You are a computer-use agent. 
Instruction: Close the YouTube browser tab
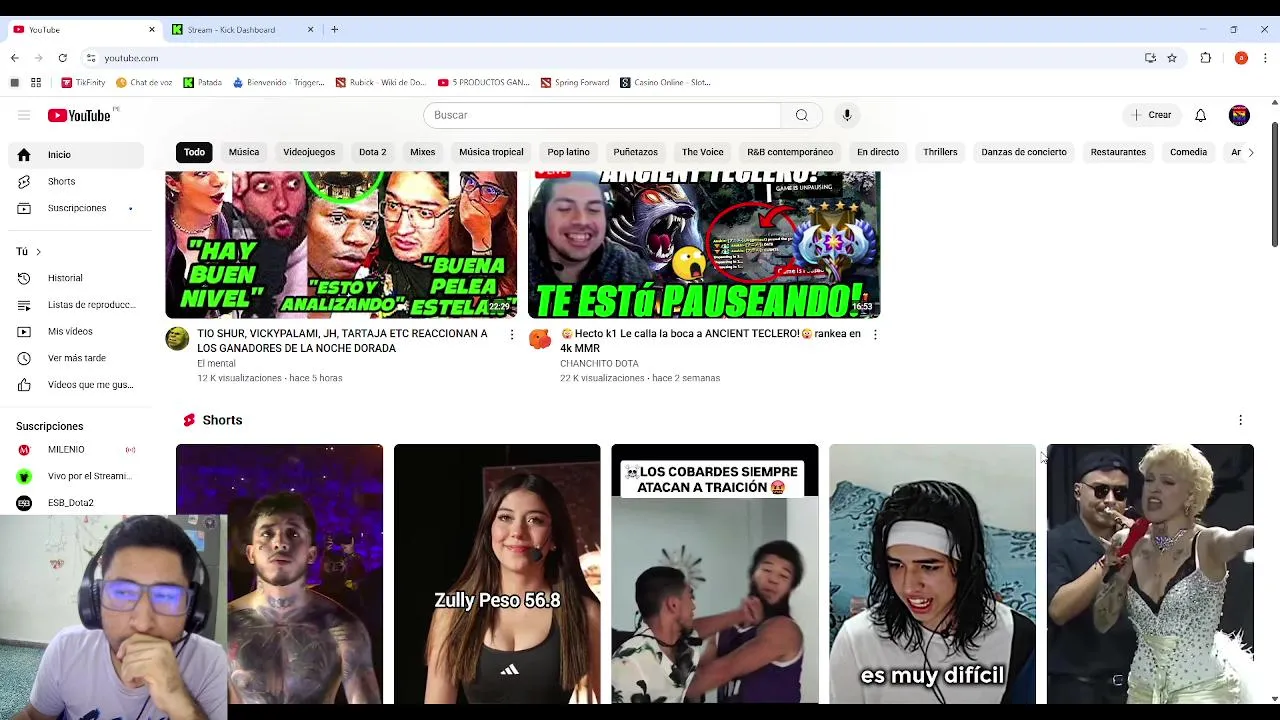coord(152,30)
